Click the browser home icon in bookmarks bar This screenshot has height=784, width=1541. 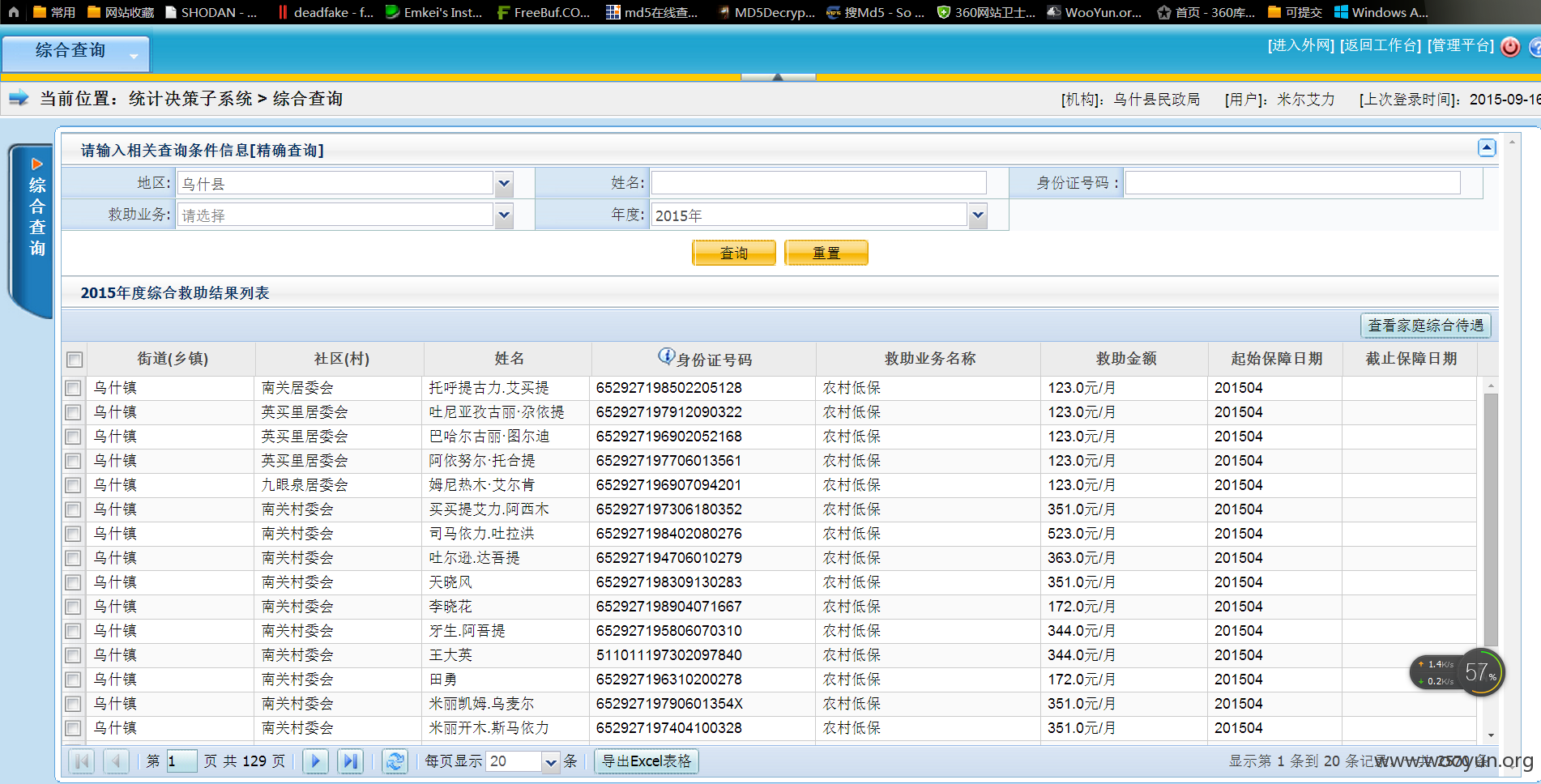click(x=14, y=12)
